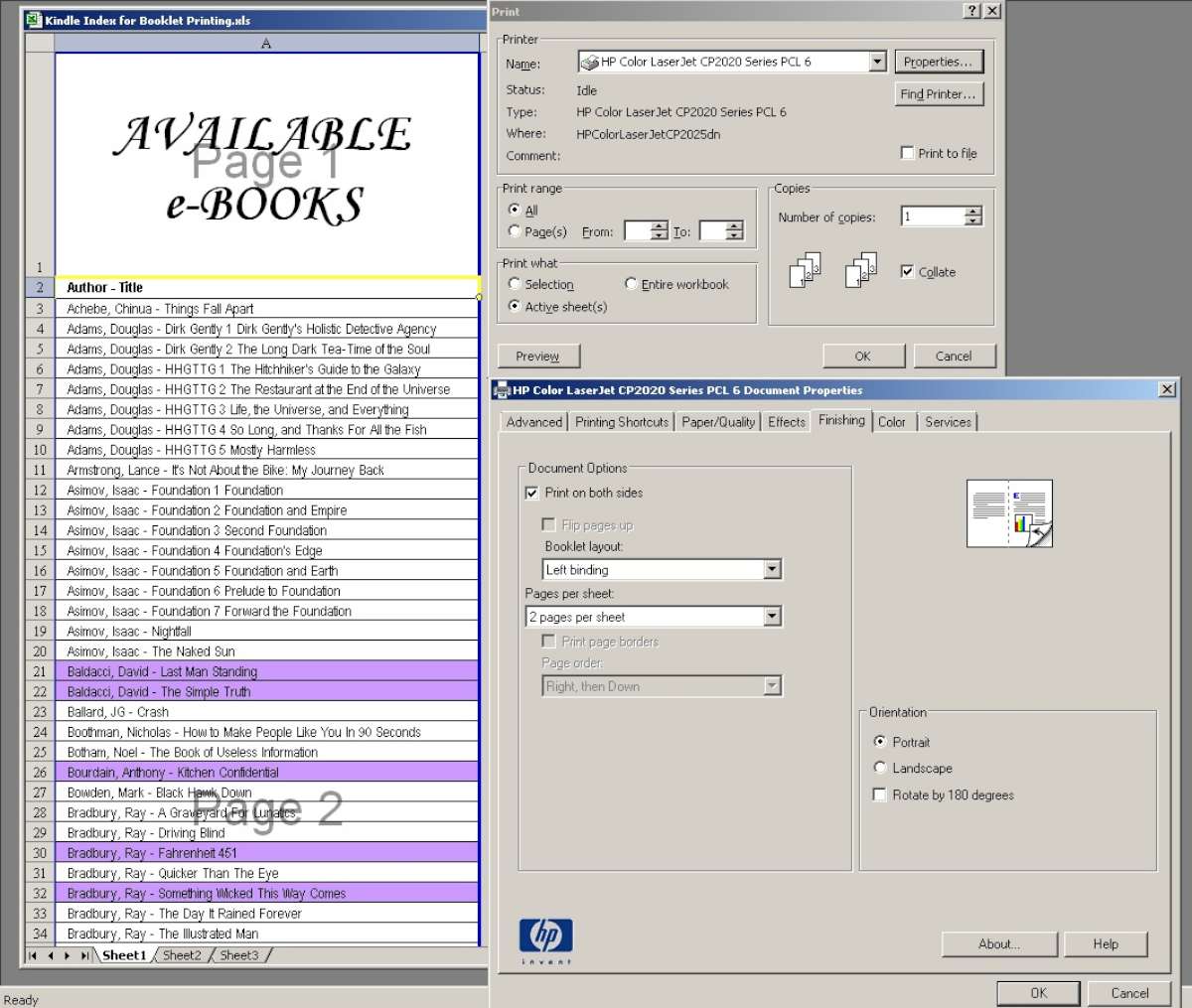Enable Rotate by 180 degrees
1192x1008 pixels.
pos(879,794)
